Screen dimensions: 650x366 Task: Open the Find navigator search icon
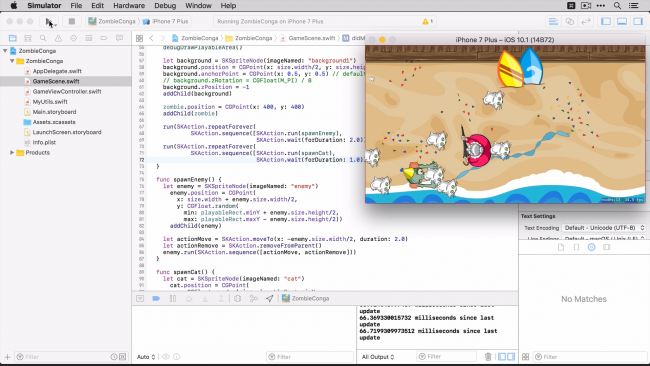(x=43, y=38)
